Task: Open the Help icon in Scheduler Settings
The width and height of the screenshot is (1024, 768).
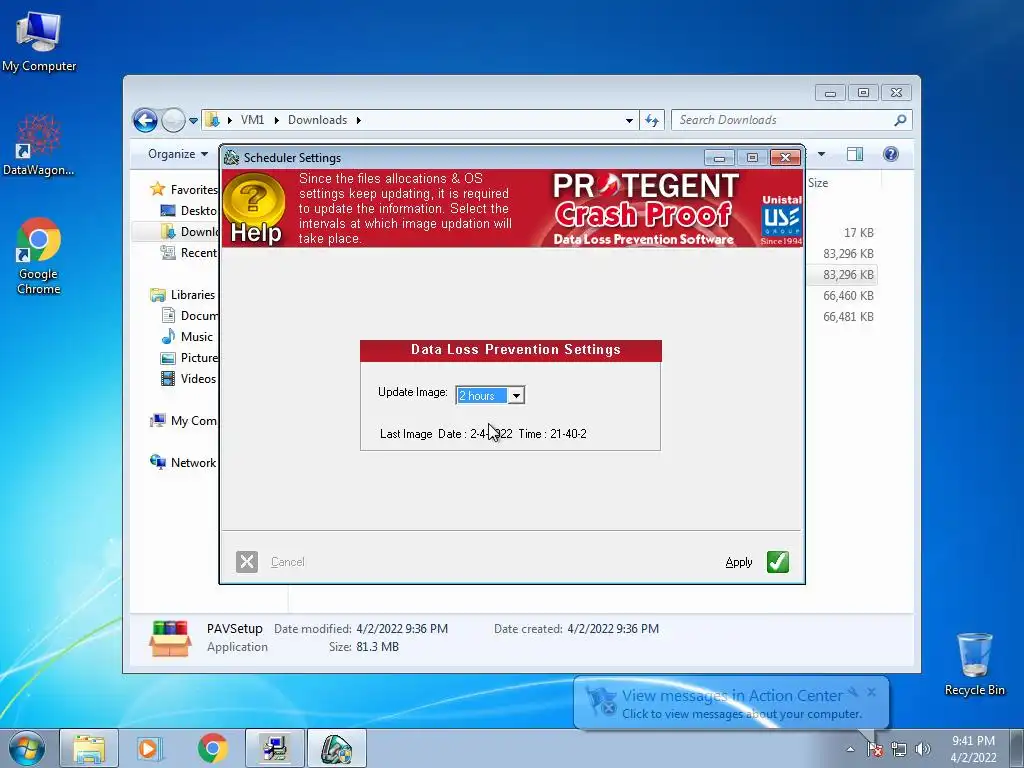Action: click(255, 209)
